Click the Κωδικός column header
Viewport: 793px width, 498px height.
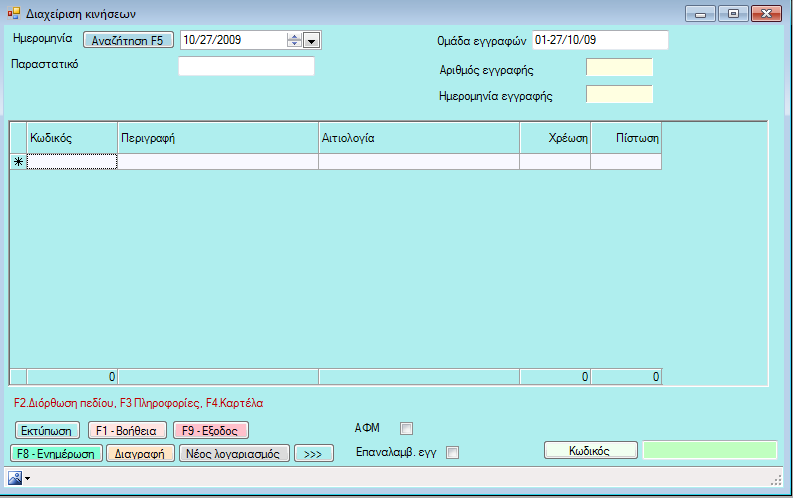click(72, 138)
